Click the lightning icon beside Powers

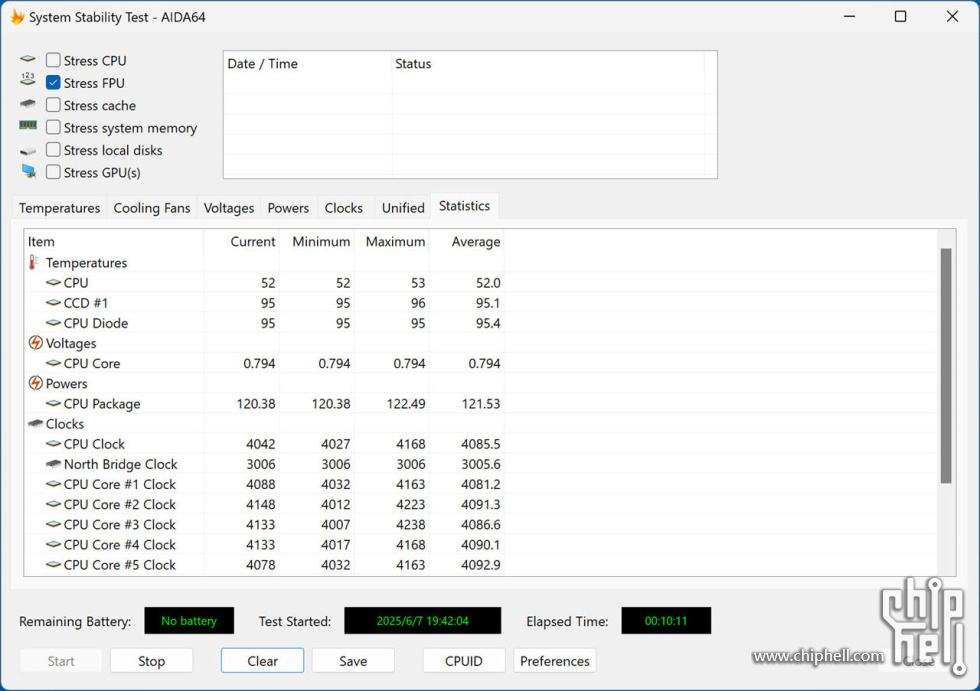coord(36,383)
